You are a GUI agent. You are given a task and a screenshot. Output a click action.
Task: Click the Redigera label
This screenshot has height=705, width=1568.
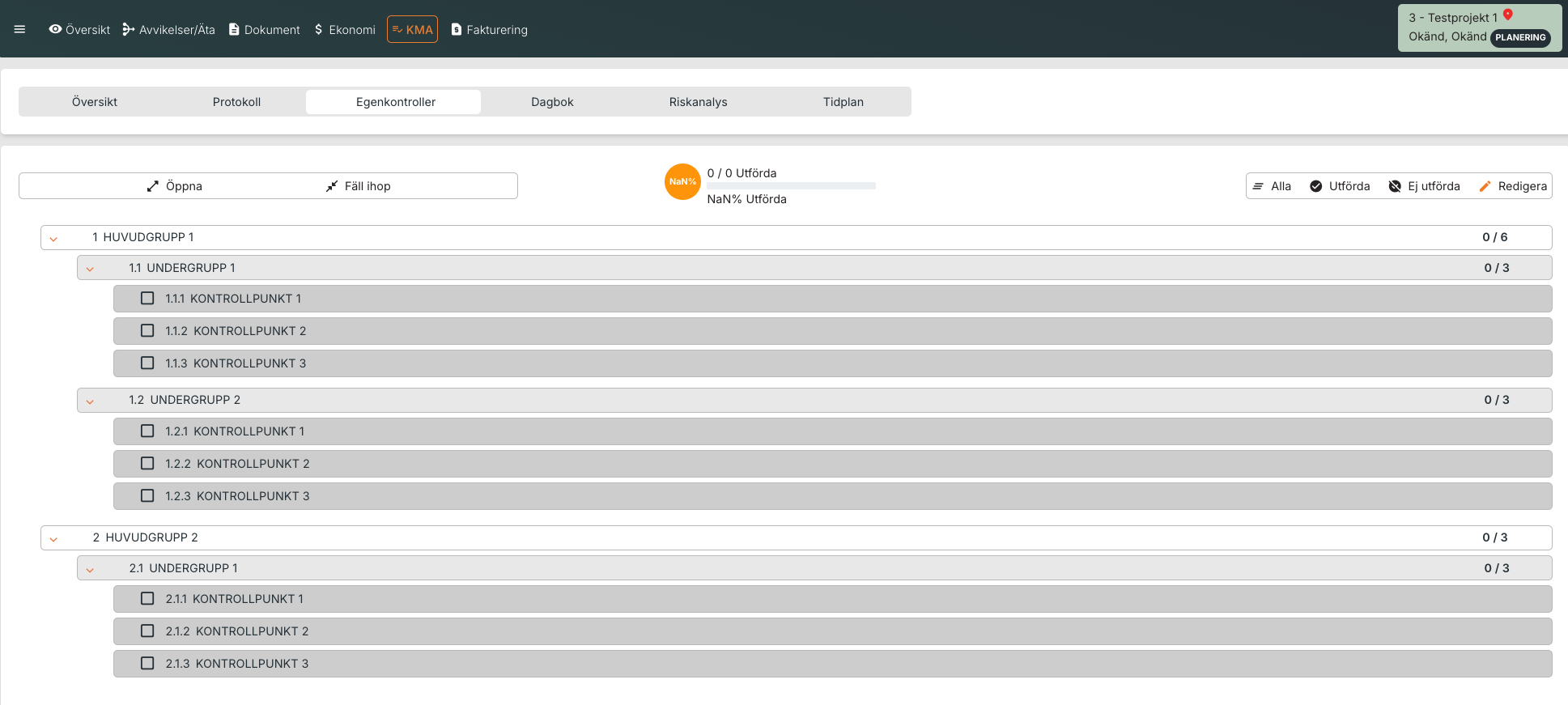tap(1522, 186)
